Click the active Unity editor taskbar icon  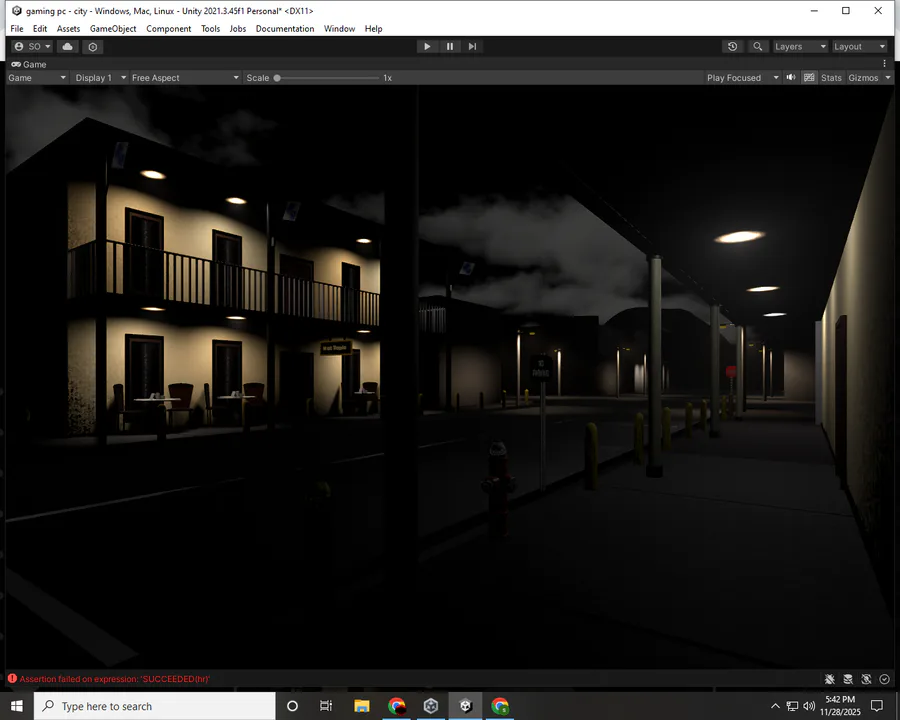pyautogui.click(x=465, y=706)
